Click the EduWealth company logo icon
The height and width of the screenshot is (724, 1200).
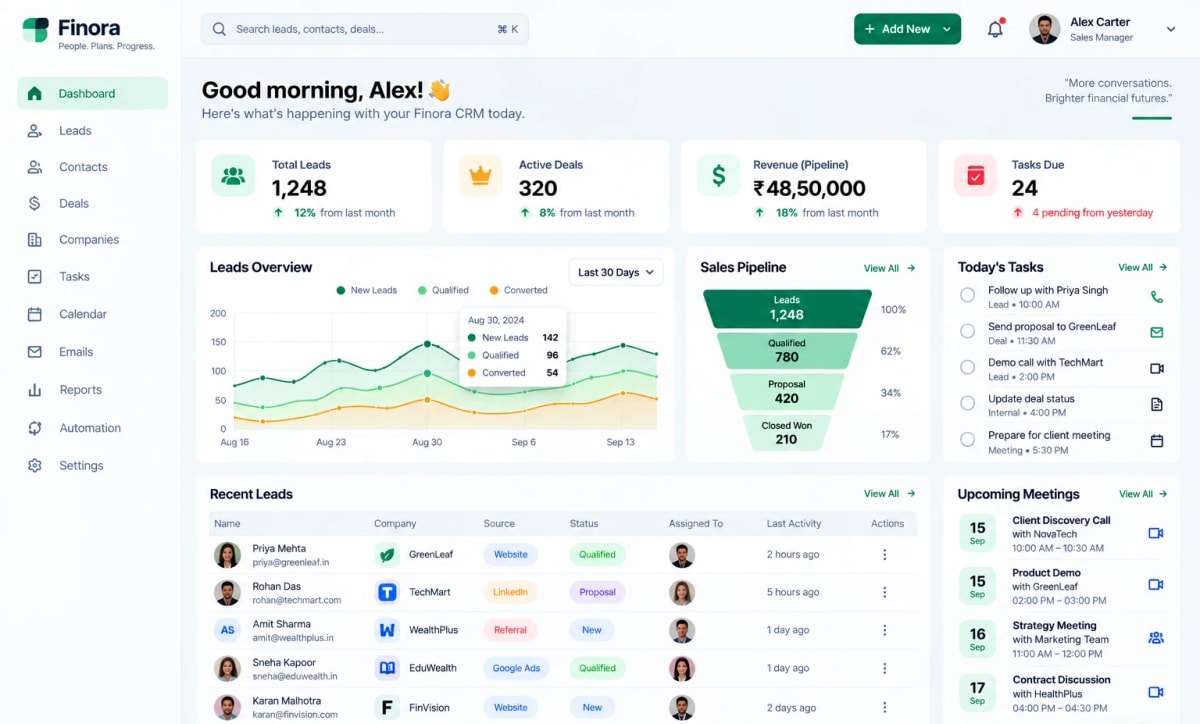coord(387,668)
